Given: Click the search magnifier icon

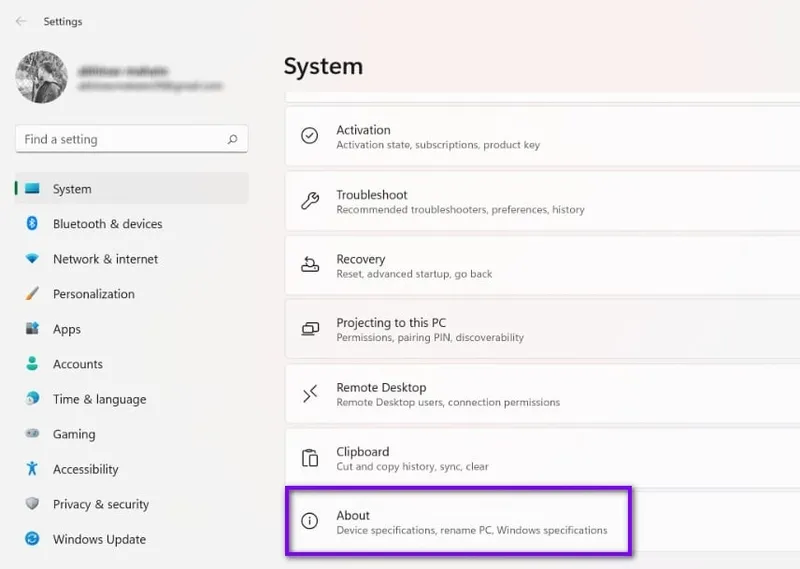Looking at the screenshot, I should click(x=232, y=140).
